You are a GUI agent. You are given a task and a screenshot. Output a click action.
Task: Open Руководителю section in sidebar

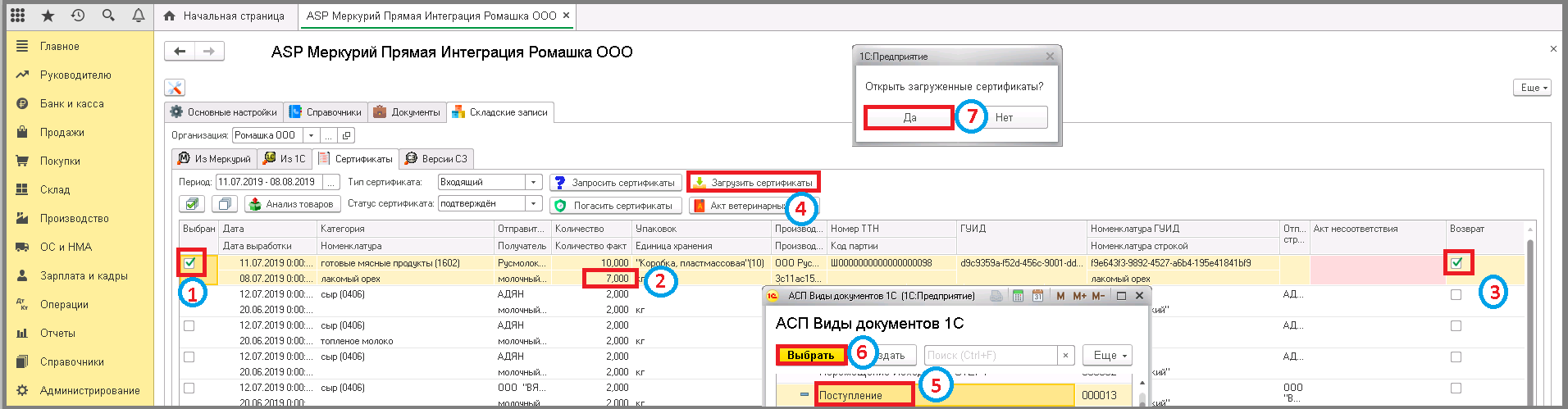pos(75,75)
